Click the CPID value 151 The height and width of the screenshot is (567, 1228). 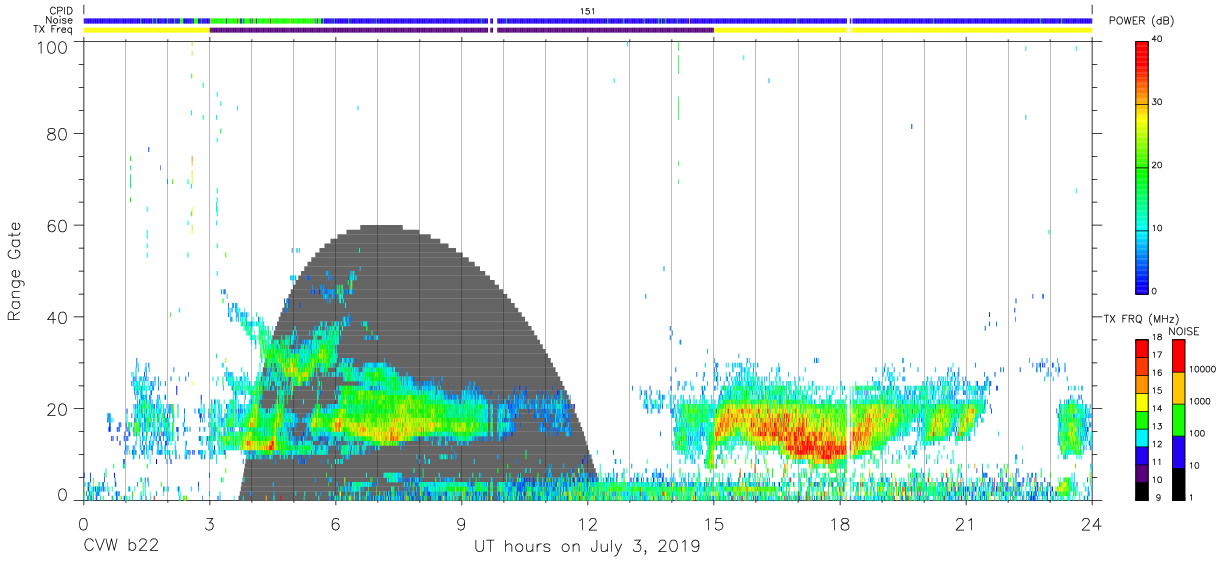589,11
